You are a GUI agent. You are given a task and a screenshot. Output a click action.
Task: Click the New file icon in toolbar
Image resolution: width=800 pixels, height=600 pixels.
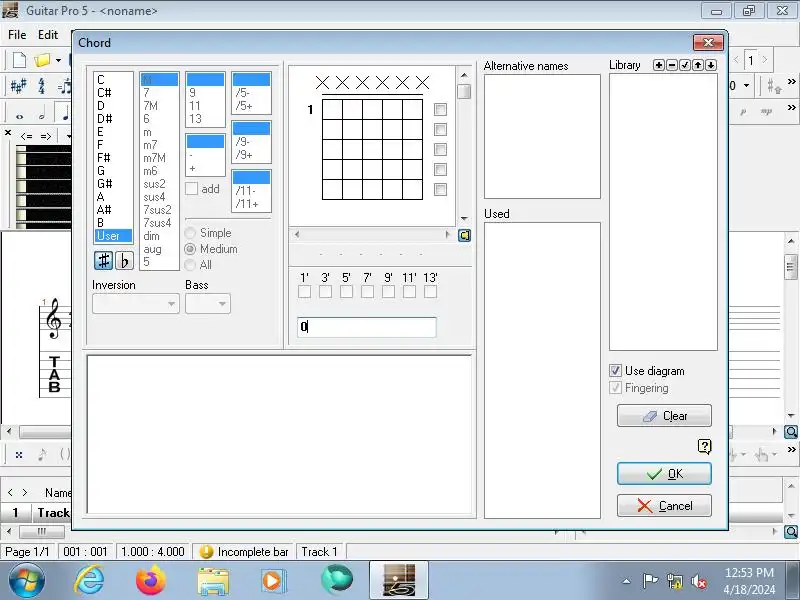[19, 60]
